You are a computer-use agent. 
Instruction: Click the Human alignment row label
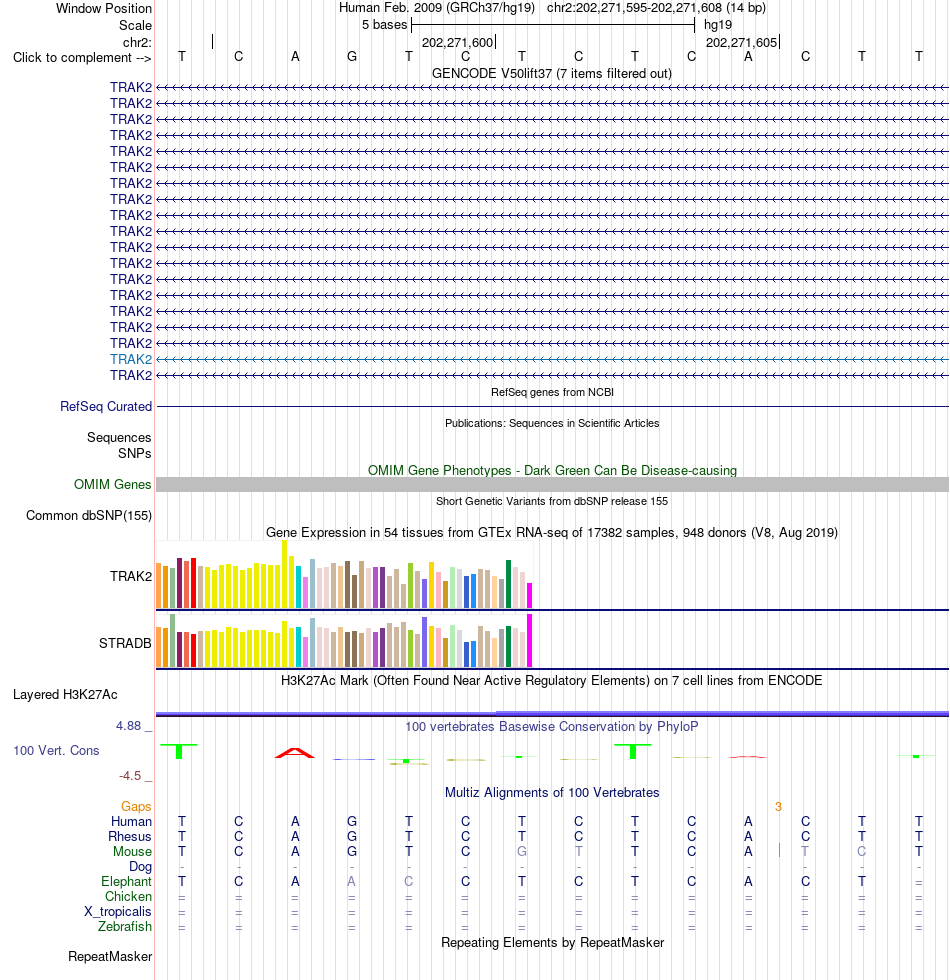click(131, 822)
